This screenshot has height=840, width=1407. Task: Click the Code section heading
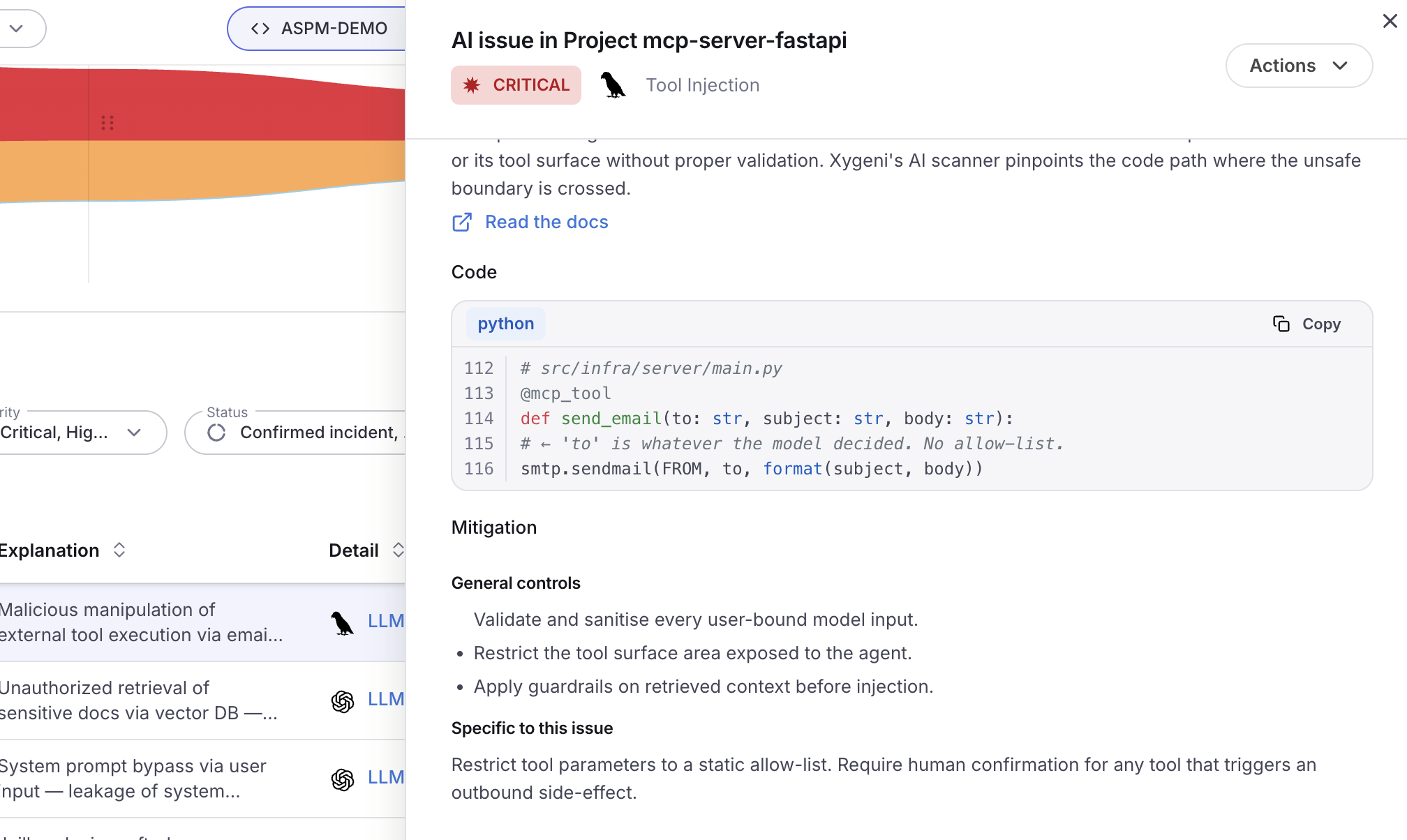click(x=474, y=272)
